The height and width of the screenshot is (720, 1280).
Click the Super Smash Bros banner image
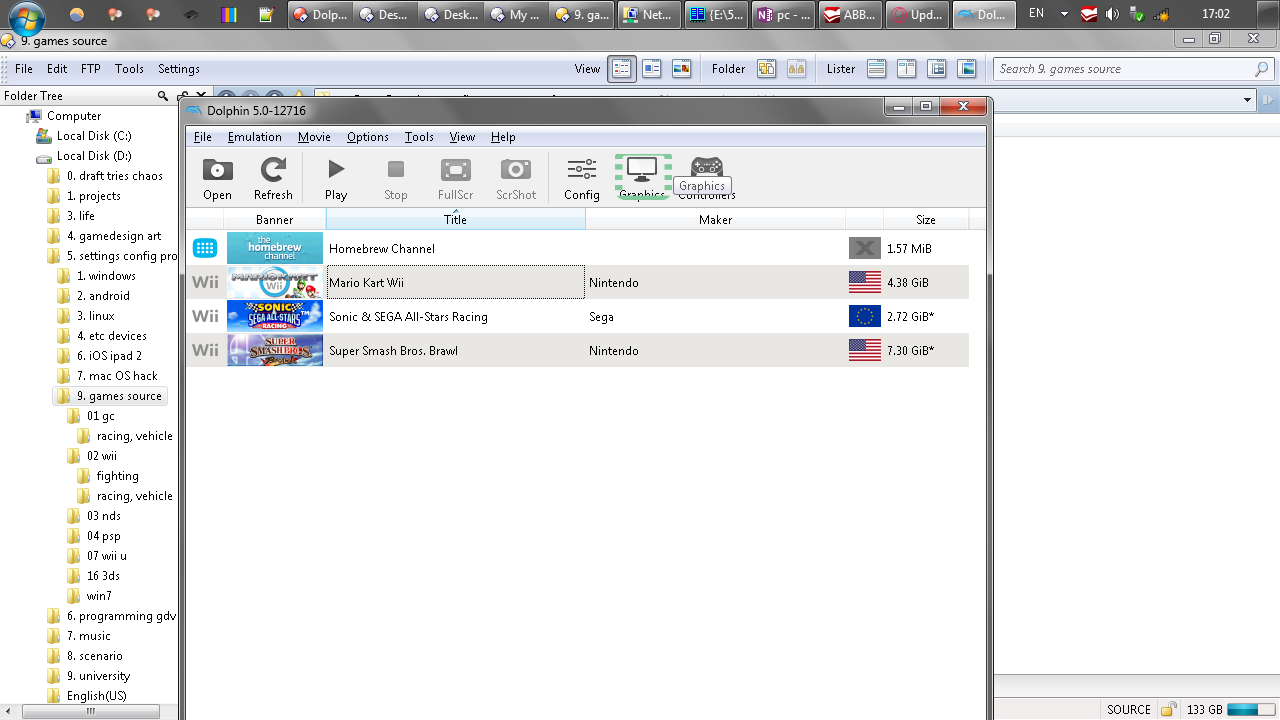tap(275, 350)
